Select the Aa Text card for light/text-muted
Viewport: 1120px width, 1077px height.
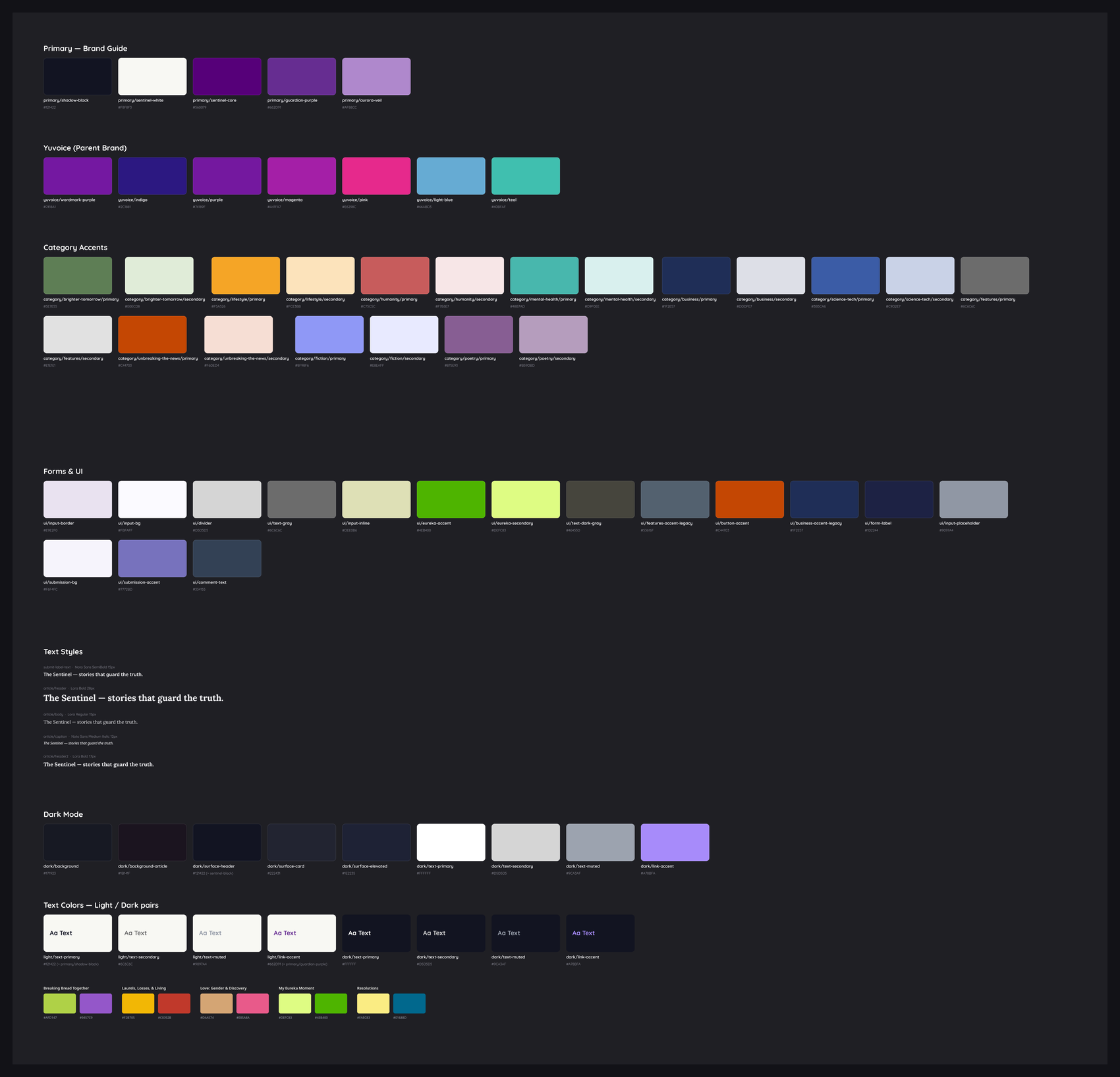tap(227, 933)
